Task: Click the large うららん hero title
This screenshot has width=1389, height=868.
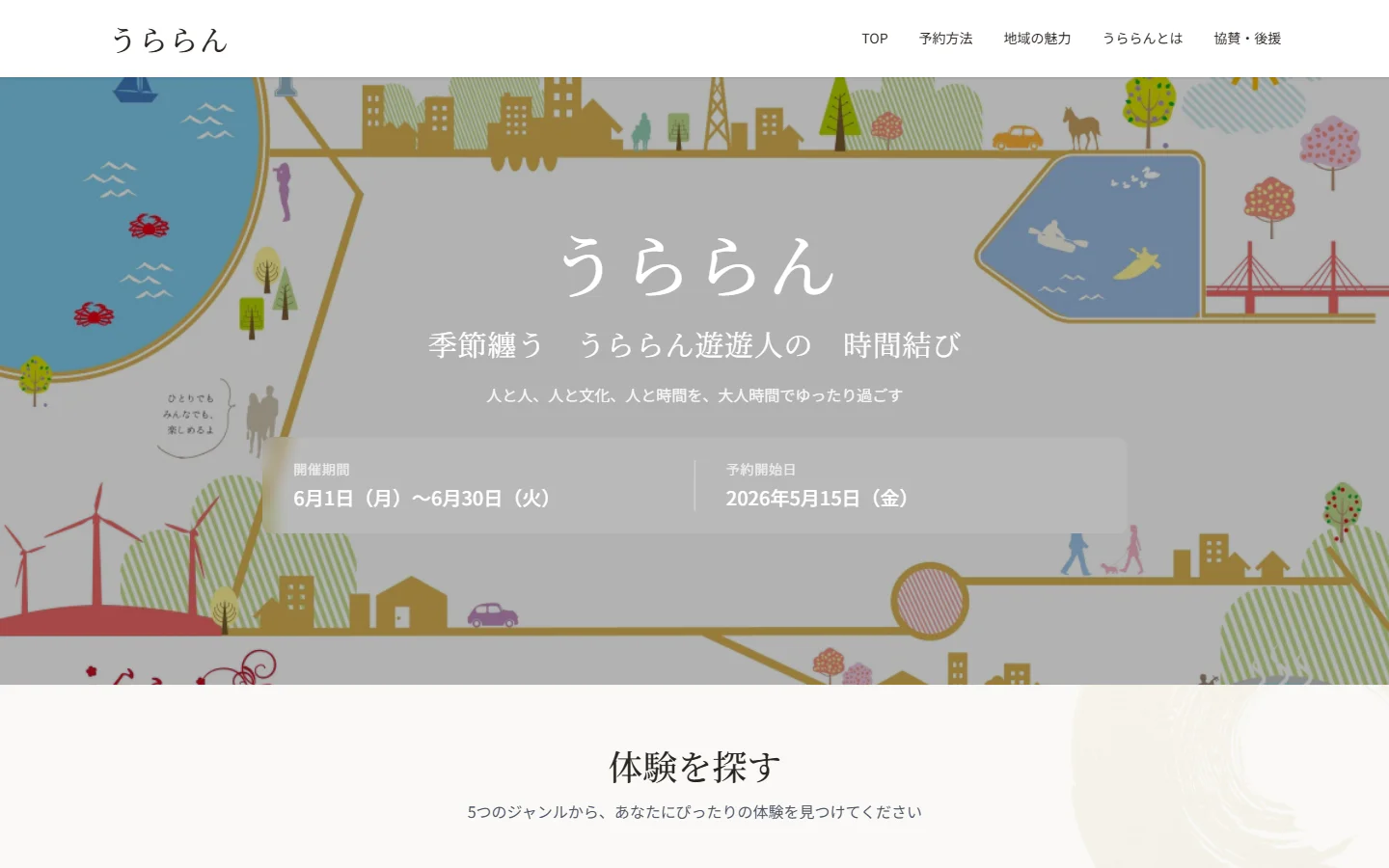Action: [x=696, y=266]
